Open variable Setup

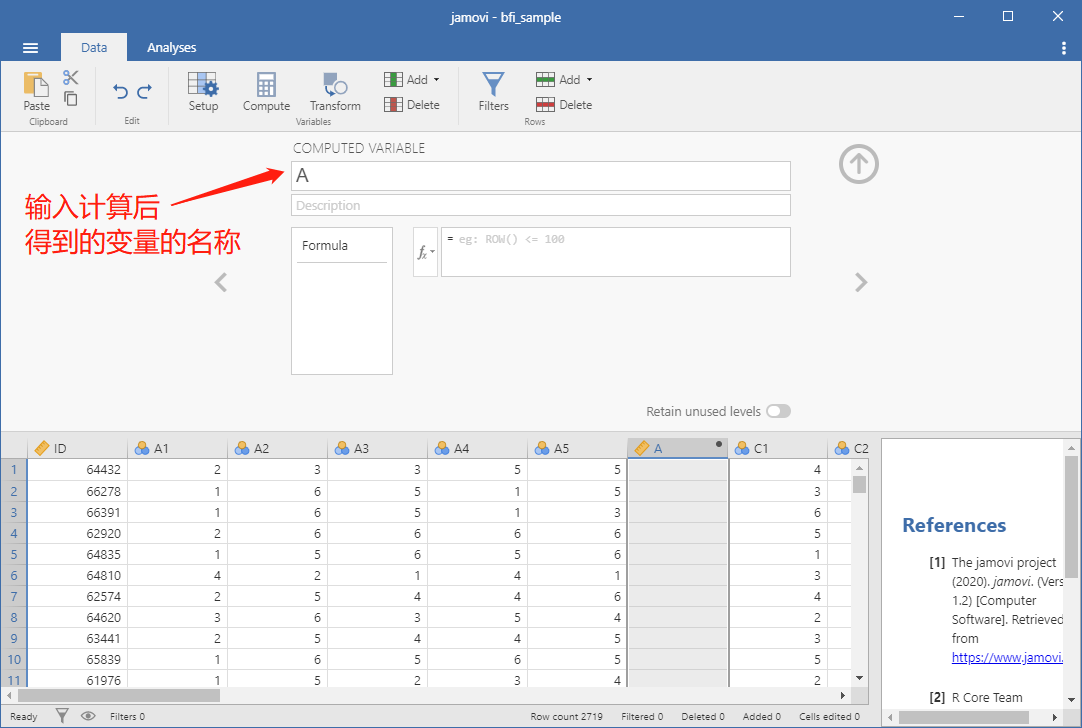[203, 92]
